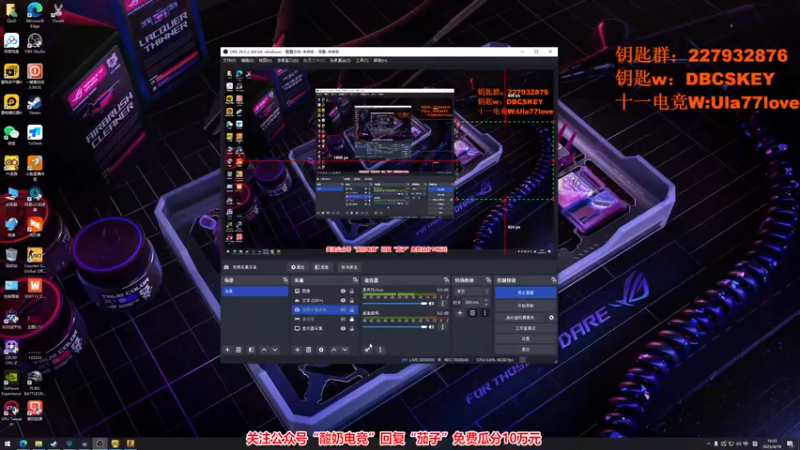The width and height of the screenshot is (800, 450).
Task: Pop out the Scenes dock panel
Action: [x=285, y=280]
